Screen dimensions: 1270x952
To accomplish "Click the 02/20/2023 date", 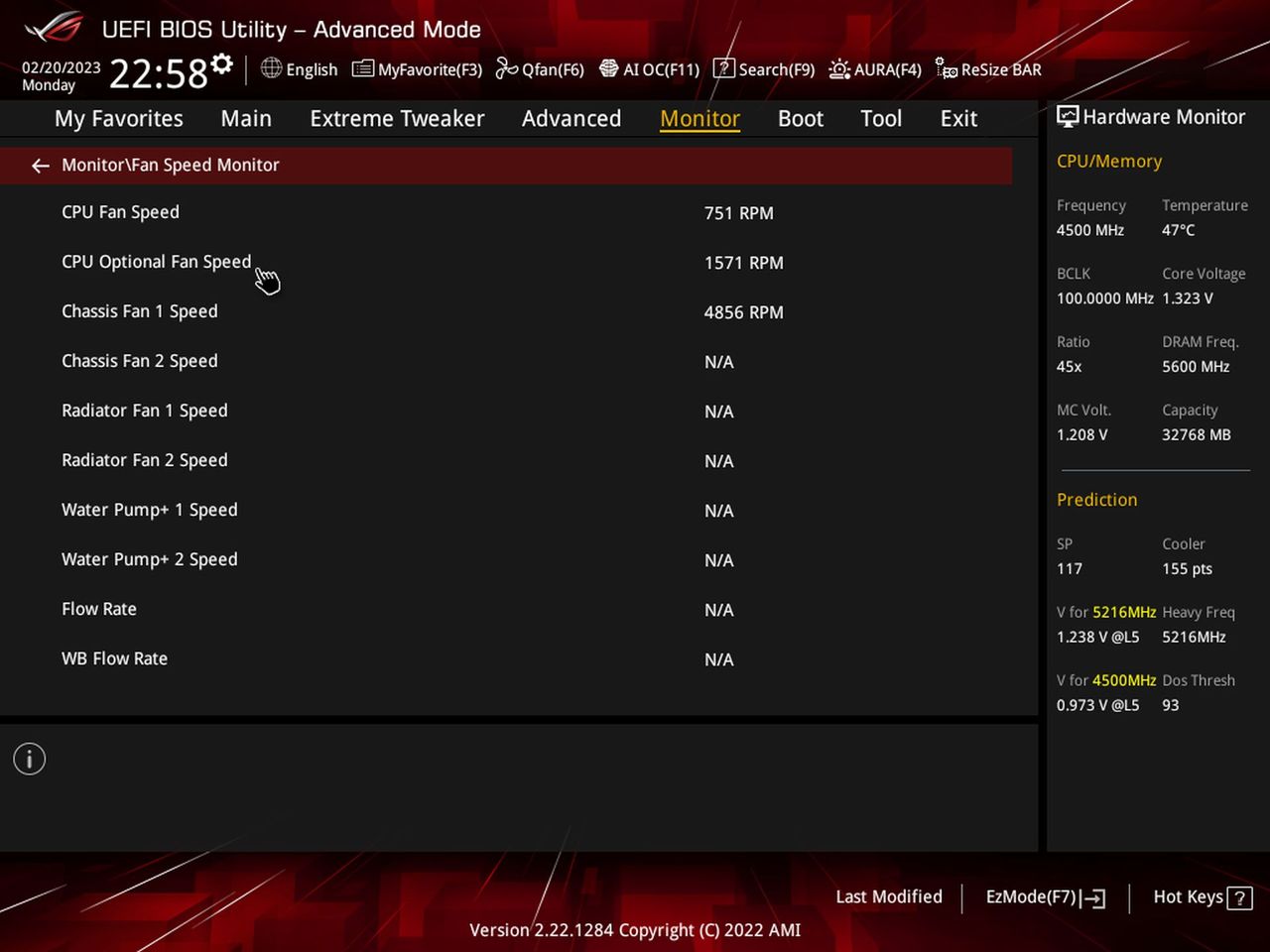I will point(62,67).
